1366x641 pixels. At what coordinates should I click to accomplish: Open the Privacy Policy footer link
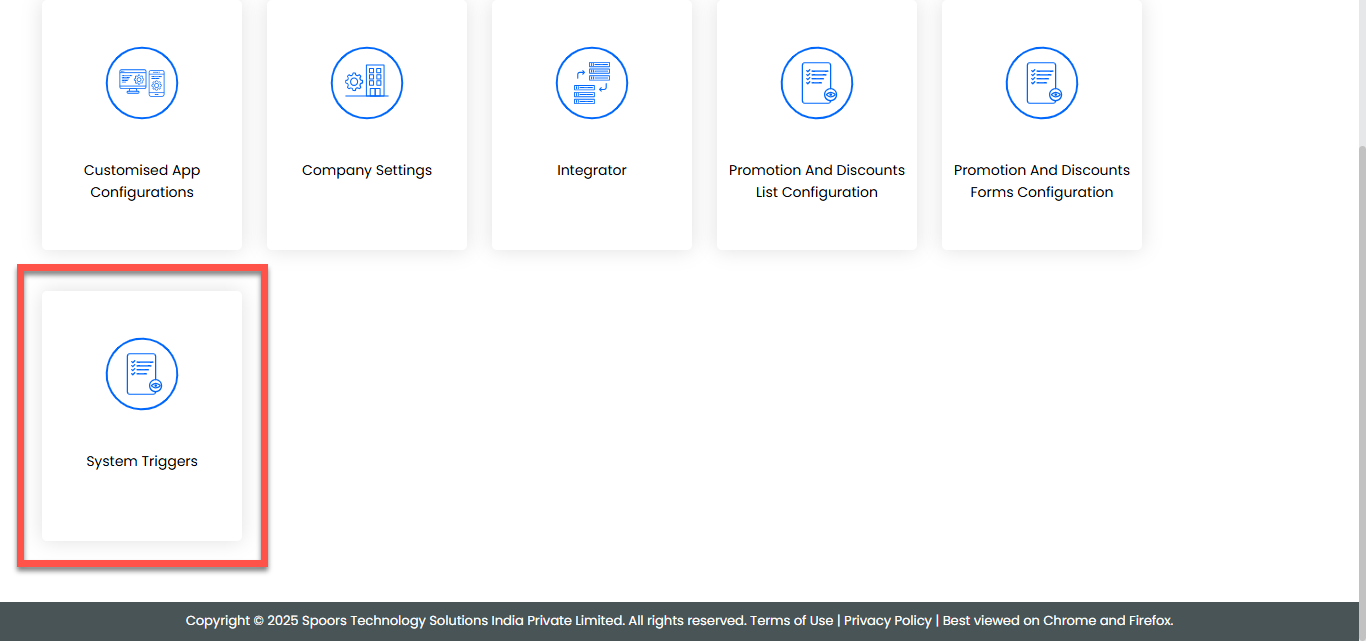887,620
